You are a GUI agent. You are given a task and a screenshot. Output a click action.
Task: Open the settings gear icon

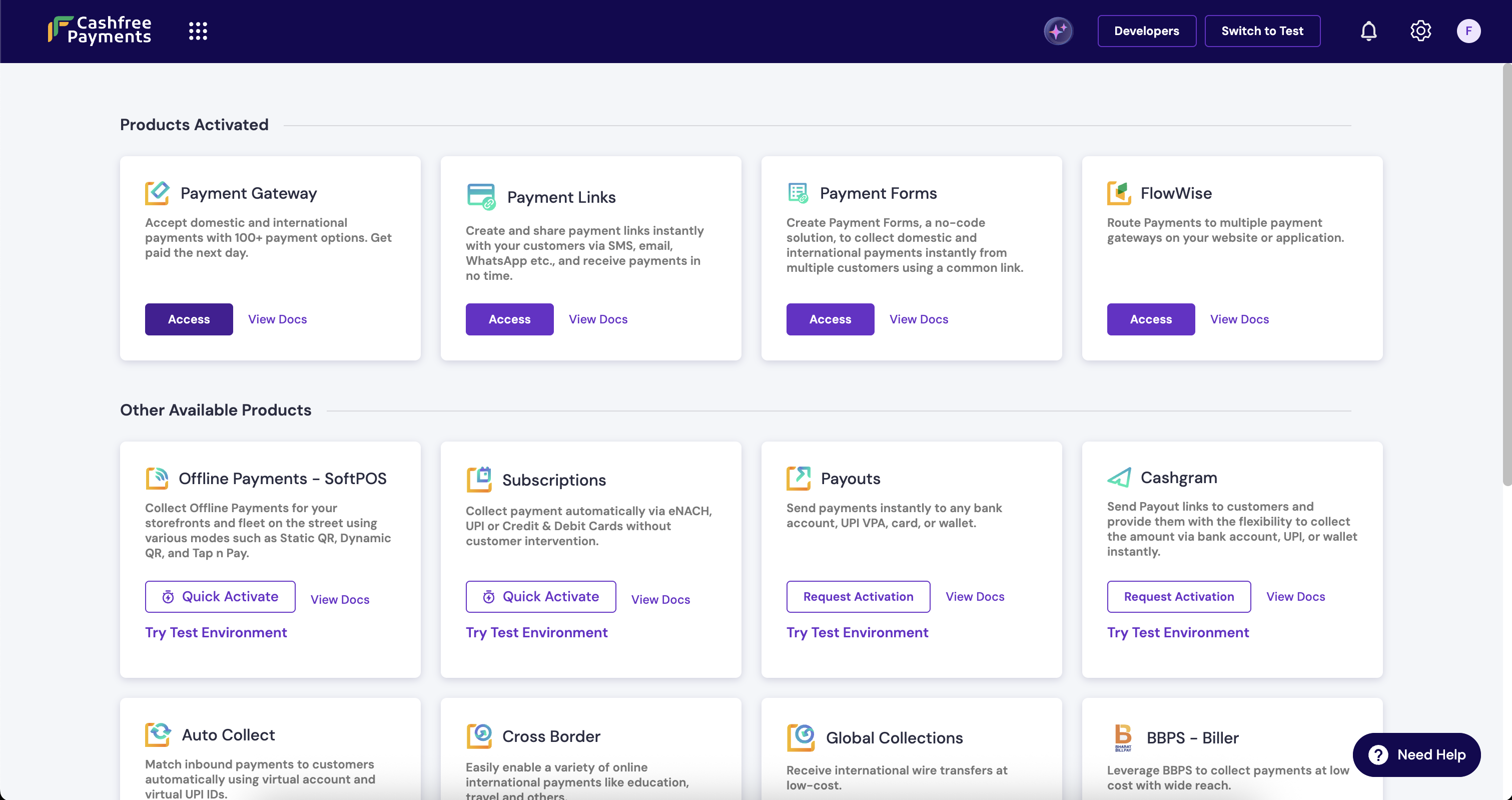(1420, 31)
